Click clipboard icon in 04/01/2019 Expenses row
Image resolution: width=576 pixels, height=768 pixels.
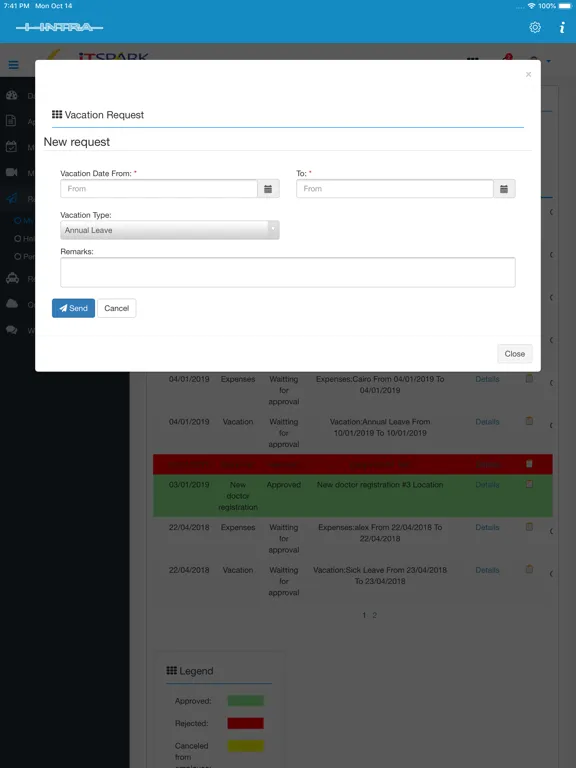529,378
